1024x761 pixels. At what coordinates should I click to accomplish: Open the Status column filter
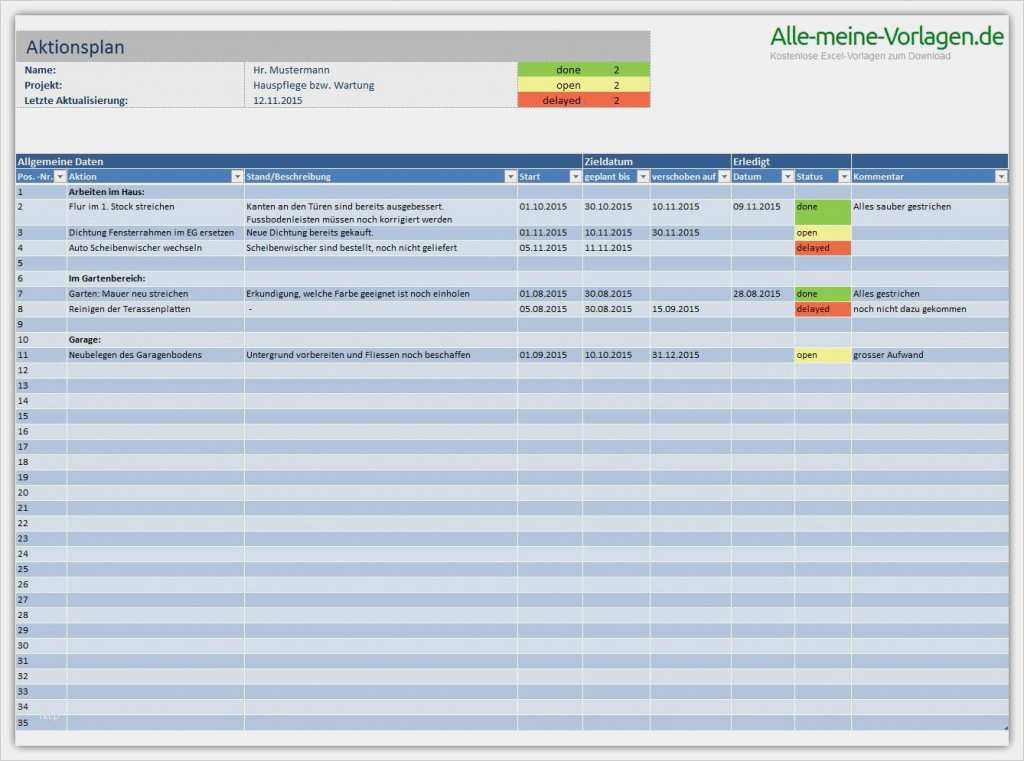click(x=843, y=176)
